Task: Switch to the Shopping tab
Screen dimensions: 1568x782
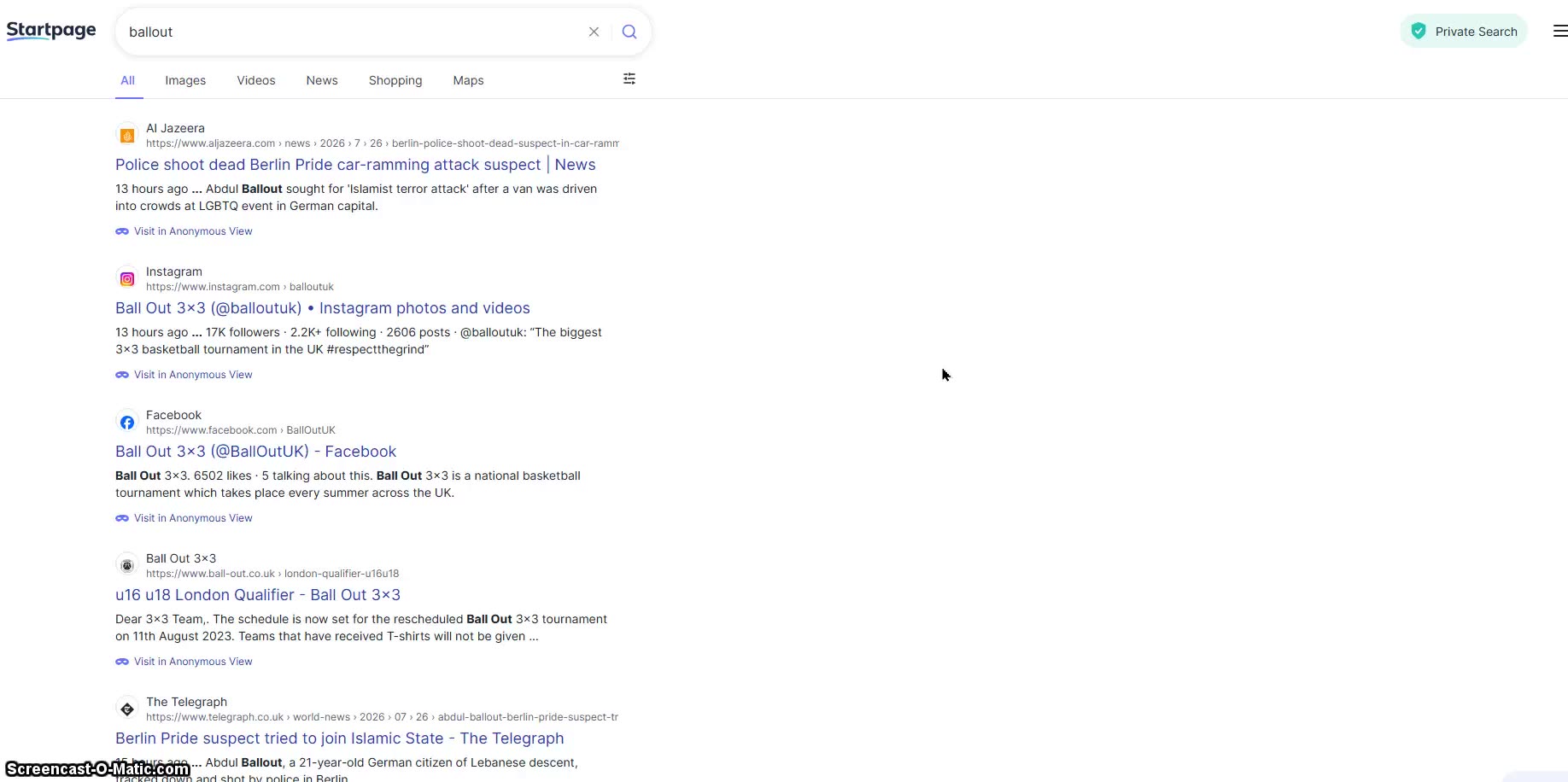Action: coord(395,80)
